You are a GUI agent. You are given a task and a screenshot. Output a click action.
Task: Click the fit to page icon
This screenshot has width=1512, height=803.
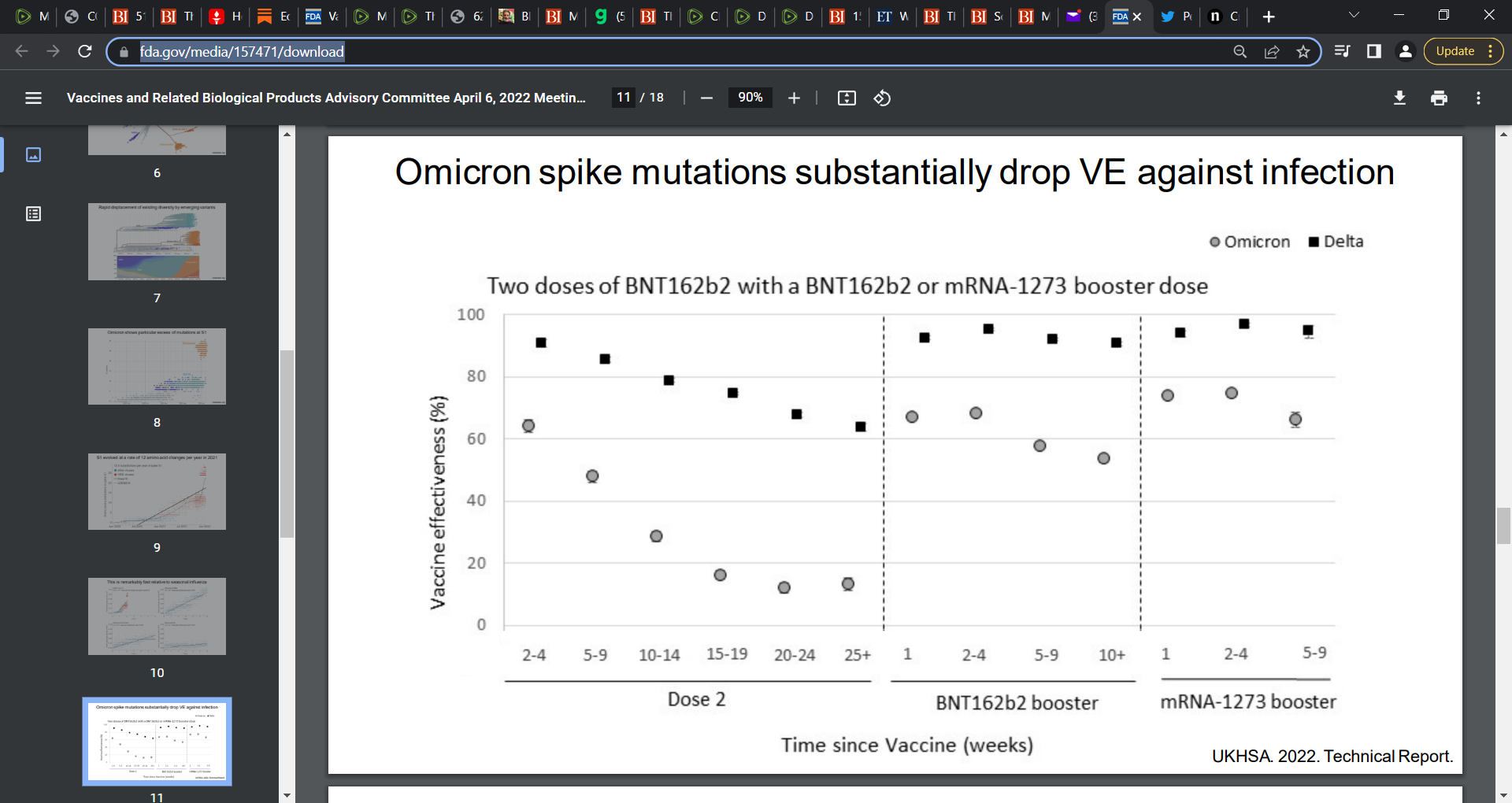(x=847, y=98)
